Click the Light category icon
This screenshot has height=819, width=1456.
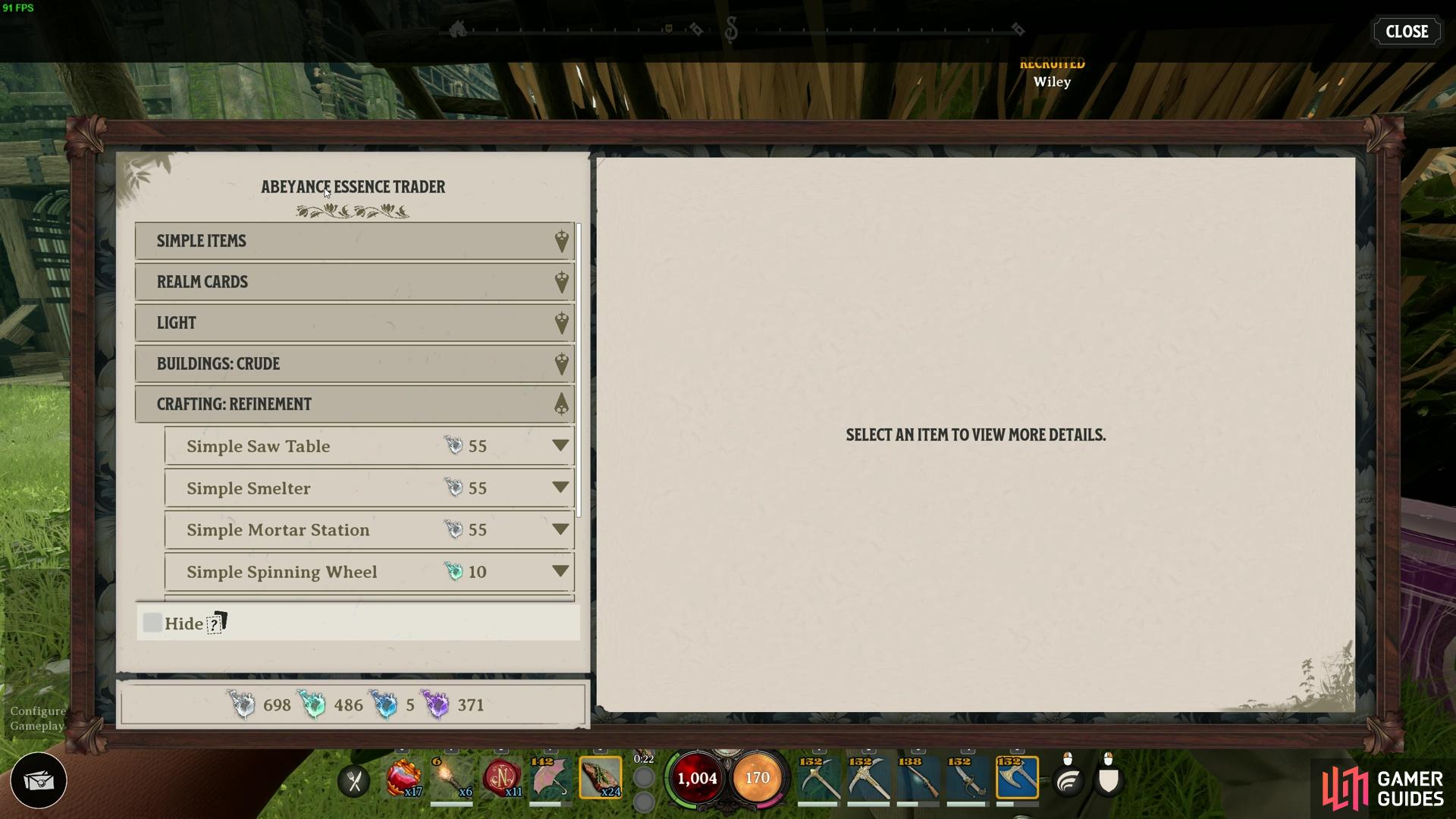(561, 322)
